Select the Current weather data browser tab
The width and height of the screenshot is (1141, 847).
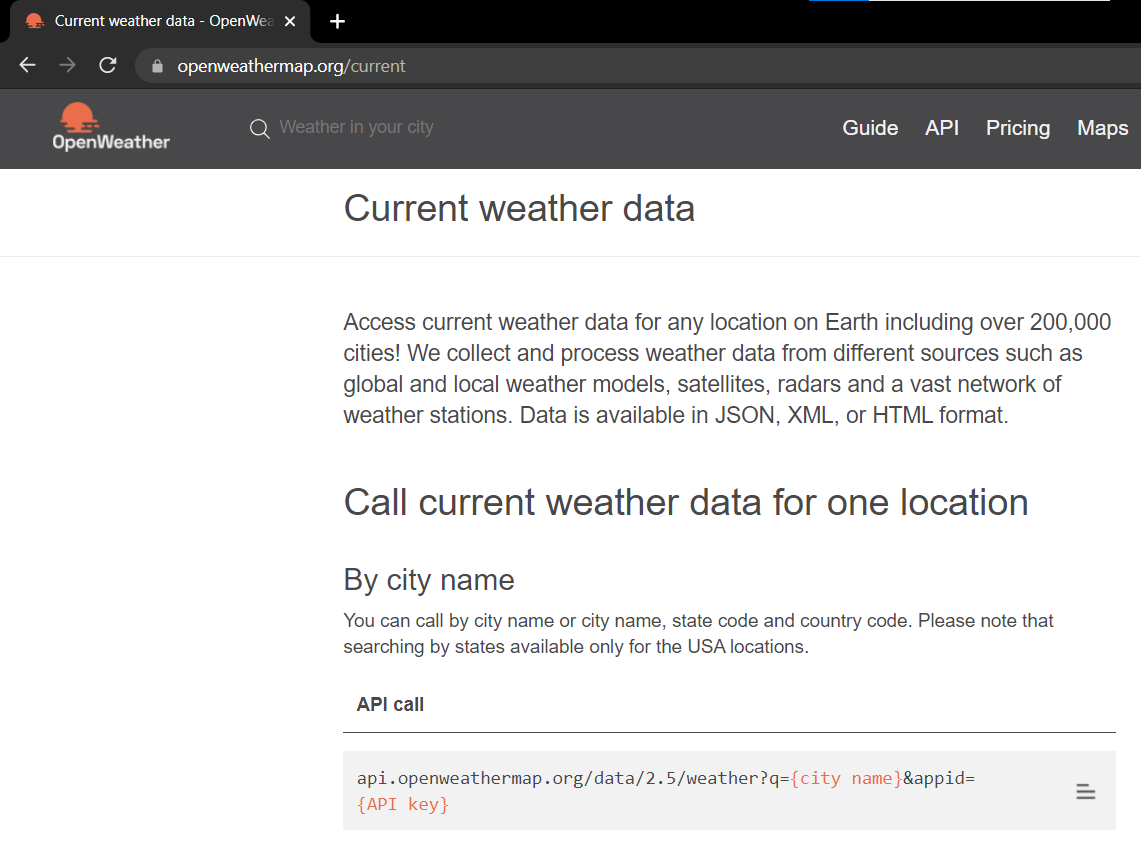pyautogui.click(x=150, y=21)
